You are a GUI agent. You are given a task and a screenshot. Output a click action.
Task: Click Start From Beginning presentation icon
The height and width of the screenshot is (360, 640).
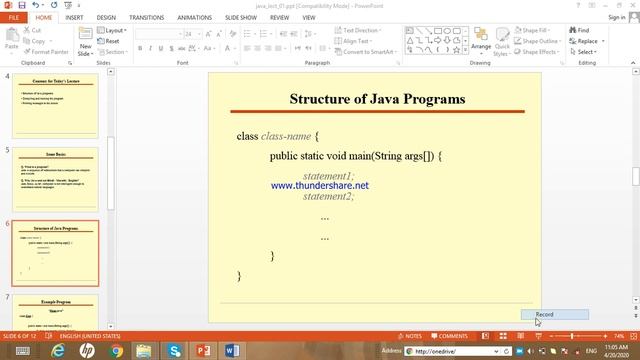pyautogui.click(x=68, y=5)
